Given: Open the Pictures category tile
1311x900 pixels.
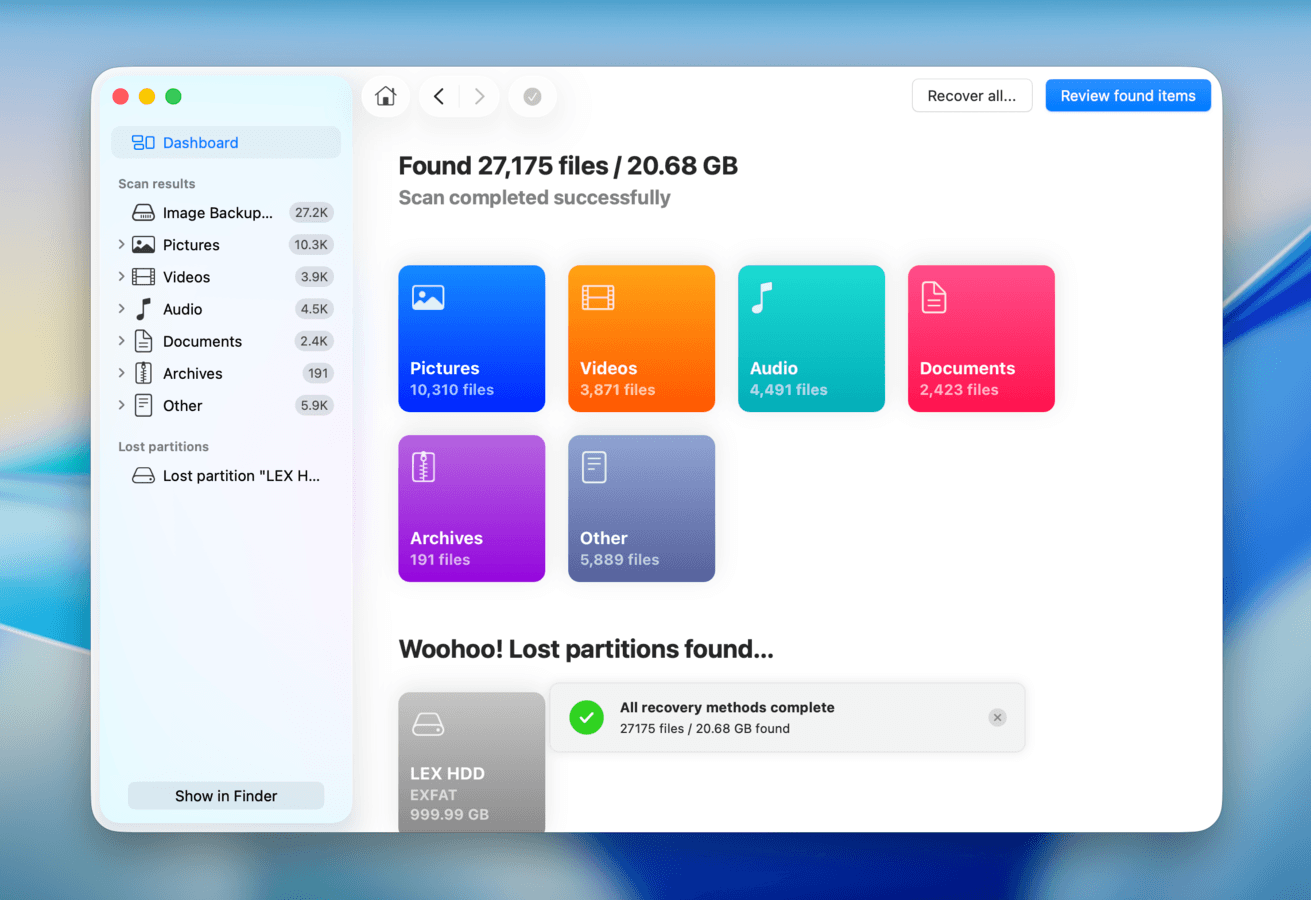Looking at the screenshot, I should pyautogui.click(x=471, y=338).
